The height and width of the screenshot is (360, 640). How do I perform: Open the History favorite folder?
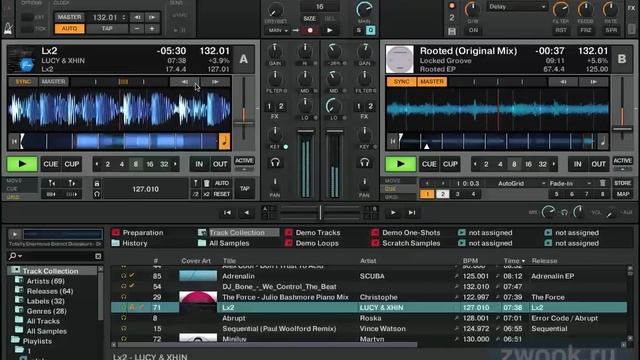tap(130, 243)
